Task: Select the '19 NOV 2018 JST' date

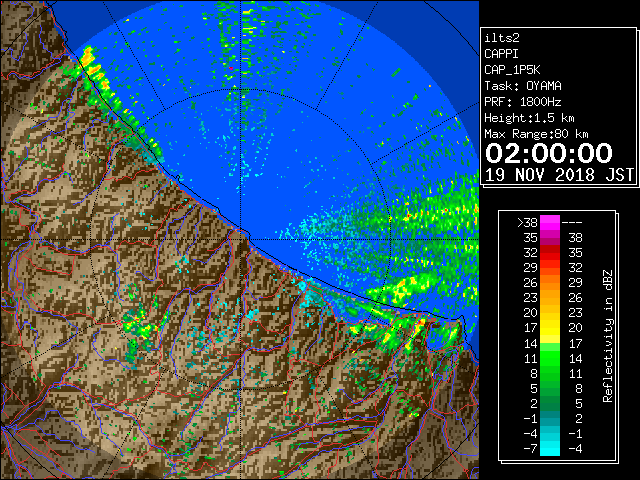Action: pyautogui.click(x=560, y=175)
